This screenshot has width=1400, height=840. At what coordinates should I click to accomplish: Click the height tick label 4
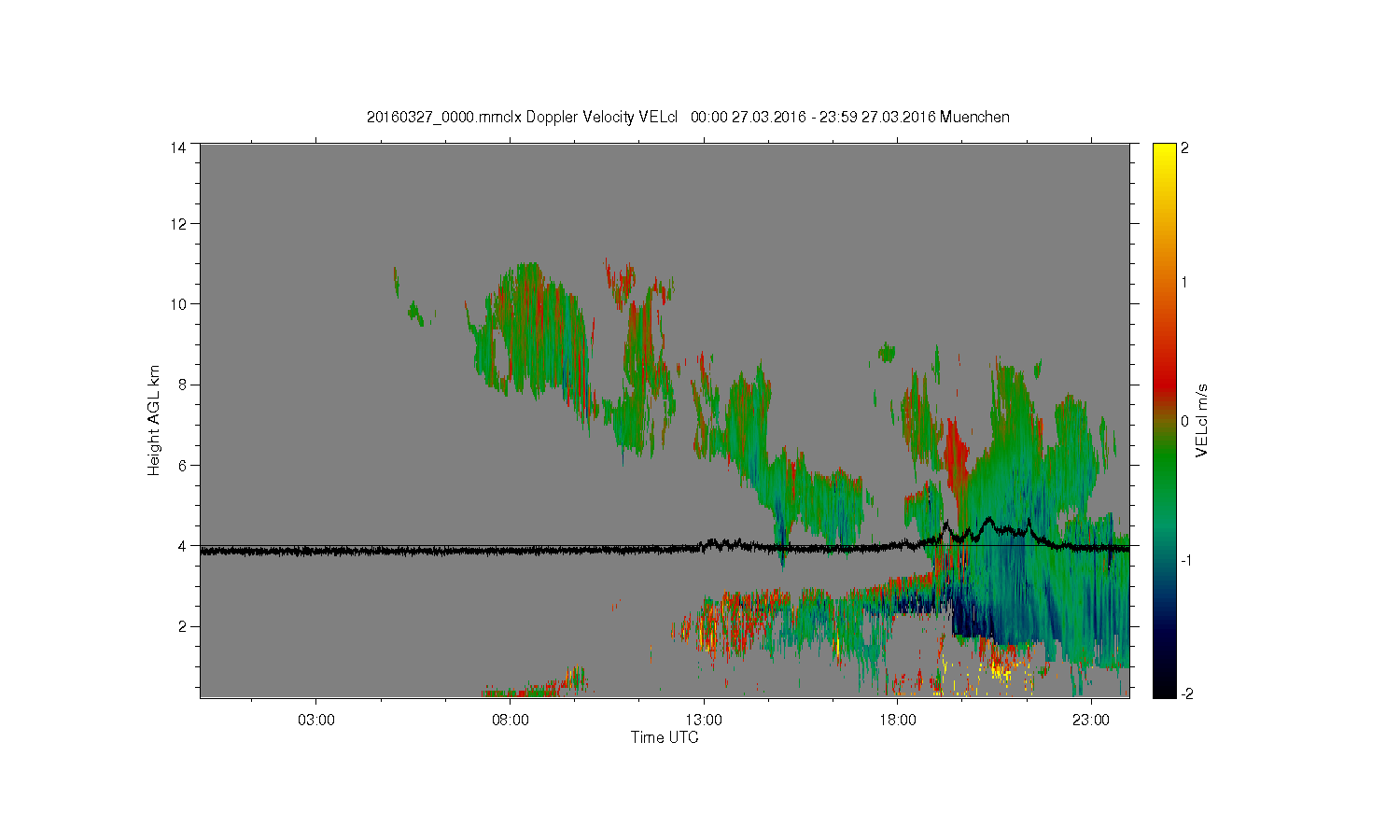click(182, 546)
